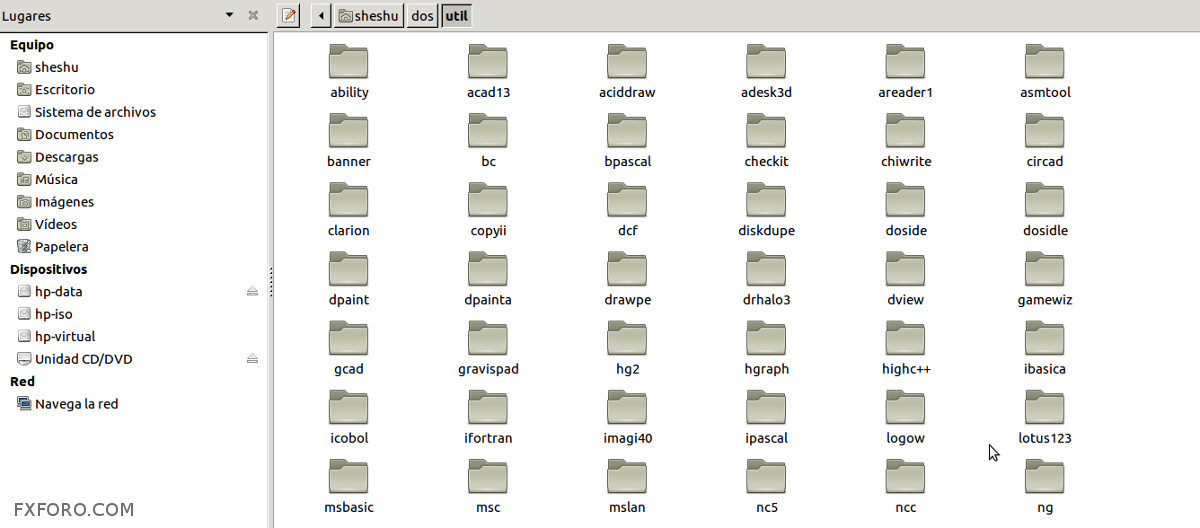Select the dview folder icon
This screenshot has height=528, width=1200.
coord(905,269)
